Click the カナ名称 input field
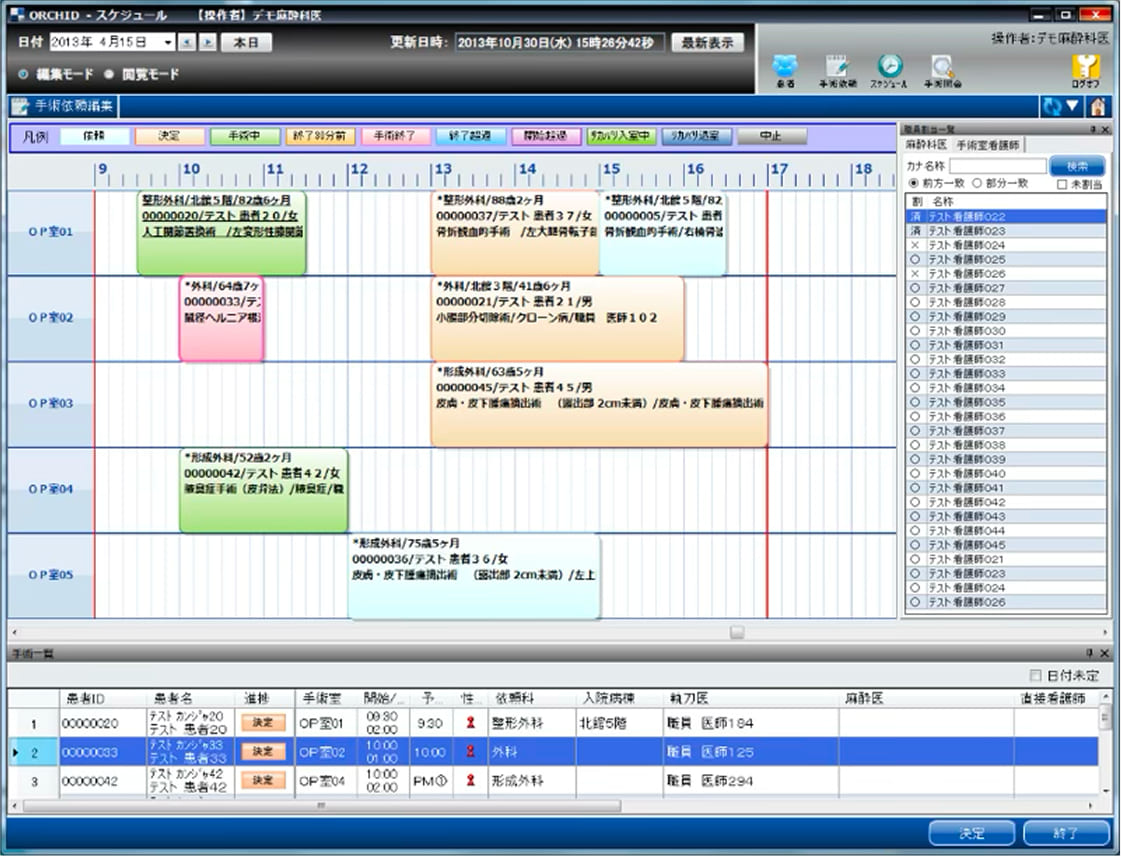This screenshot has height=856, width=1121. 998,166
